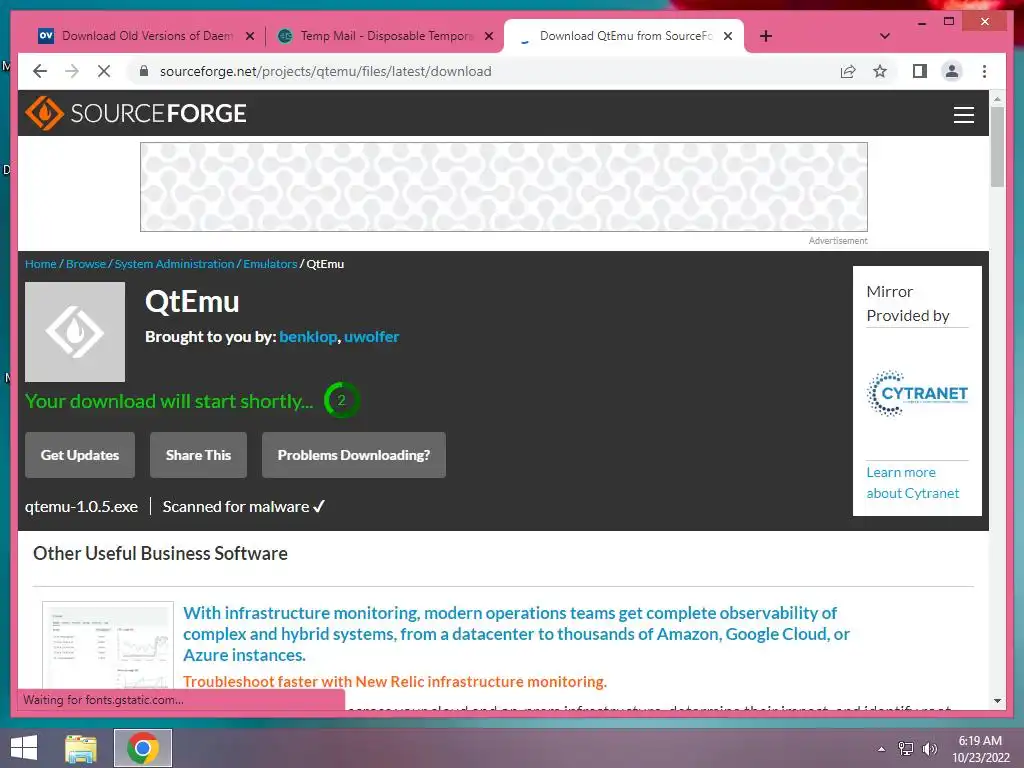Open Emulators breadcrumb link
1024x768 pixels.
(x=270, y=264)
